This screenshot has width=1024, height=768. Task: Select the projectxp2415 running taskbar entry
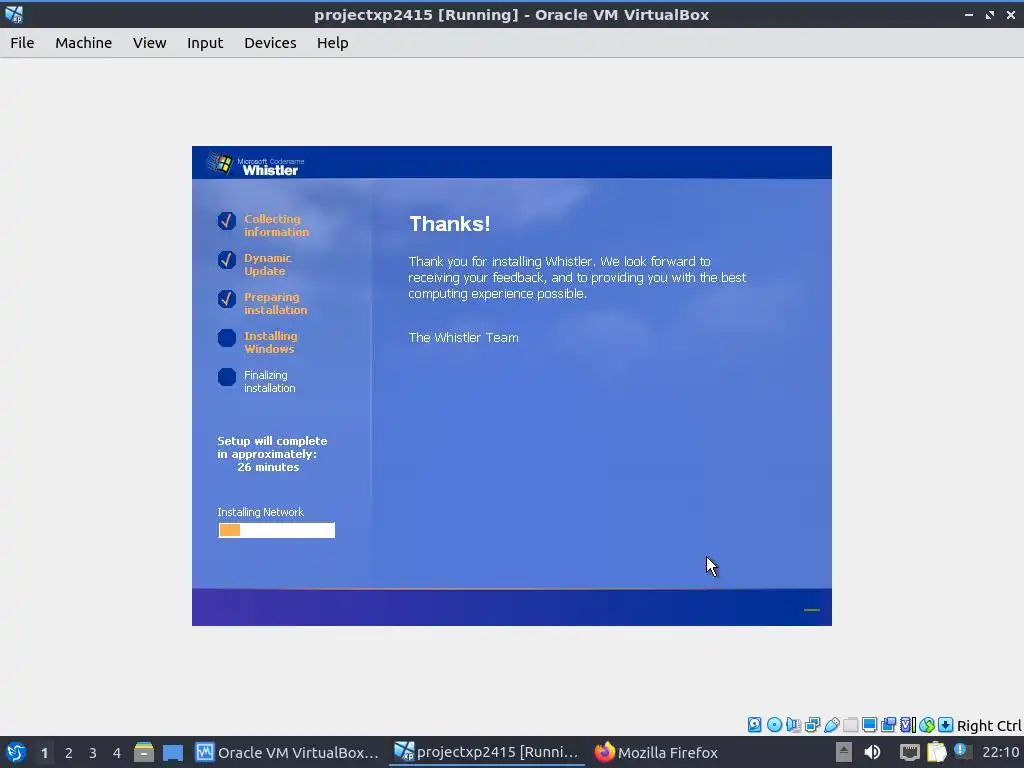tap(487, 752)
